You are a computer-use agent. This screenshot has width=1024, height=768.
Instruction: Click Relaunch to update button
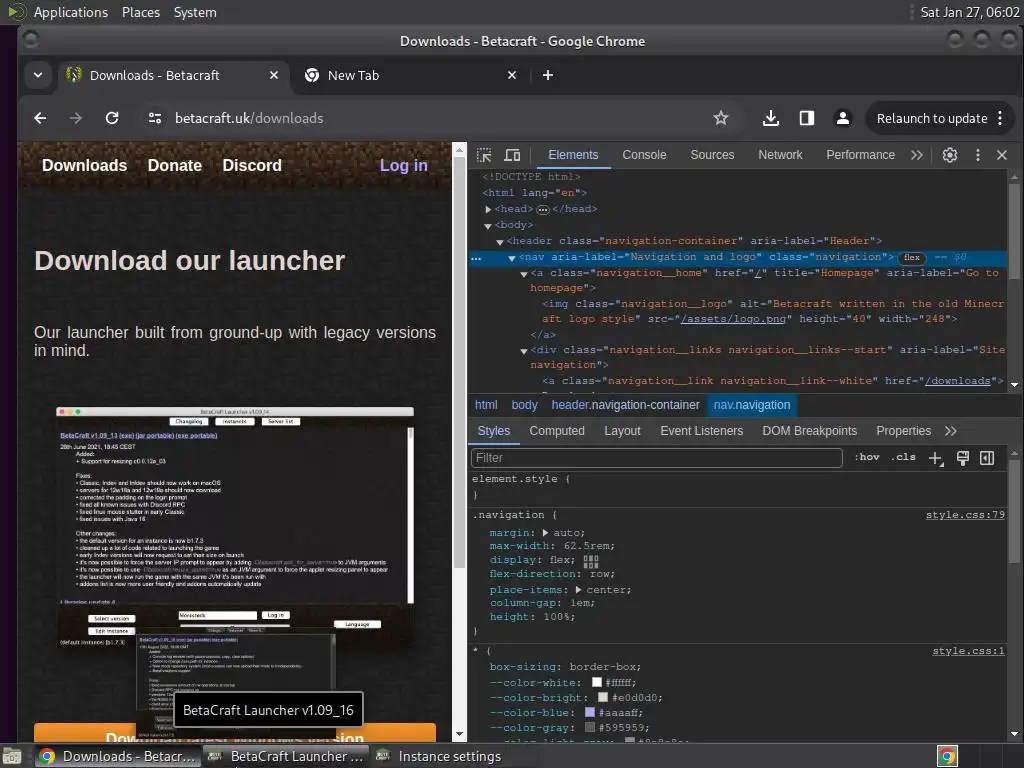click(x=931, y=118)
